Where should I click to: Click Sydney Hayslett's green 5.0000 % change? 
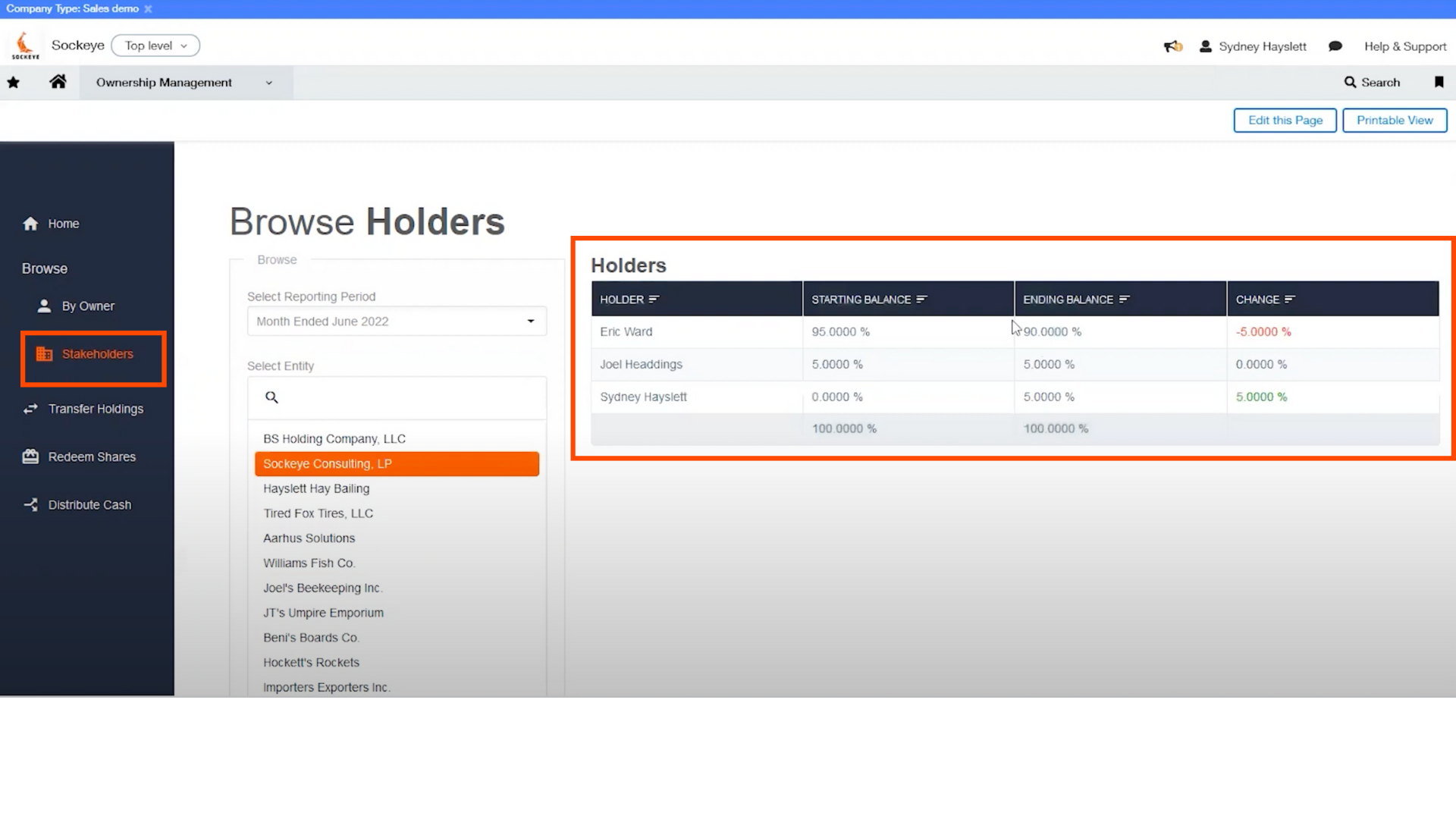[x=1261, y=397]
